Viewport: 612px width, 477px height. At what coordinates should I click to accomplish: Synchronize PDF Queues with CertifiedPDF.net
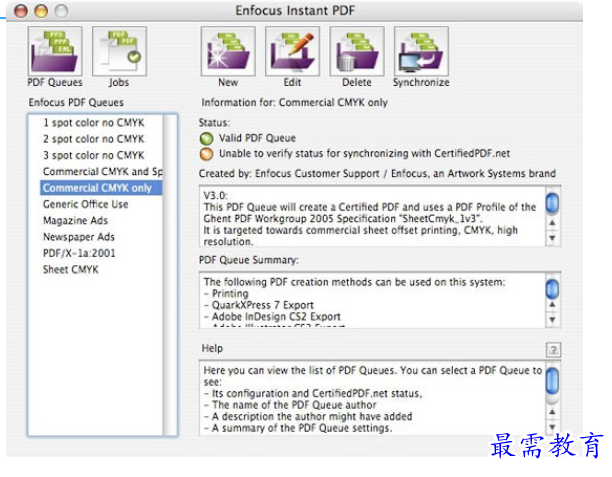tap(421, 51)
